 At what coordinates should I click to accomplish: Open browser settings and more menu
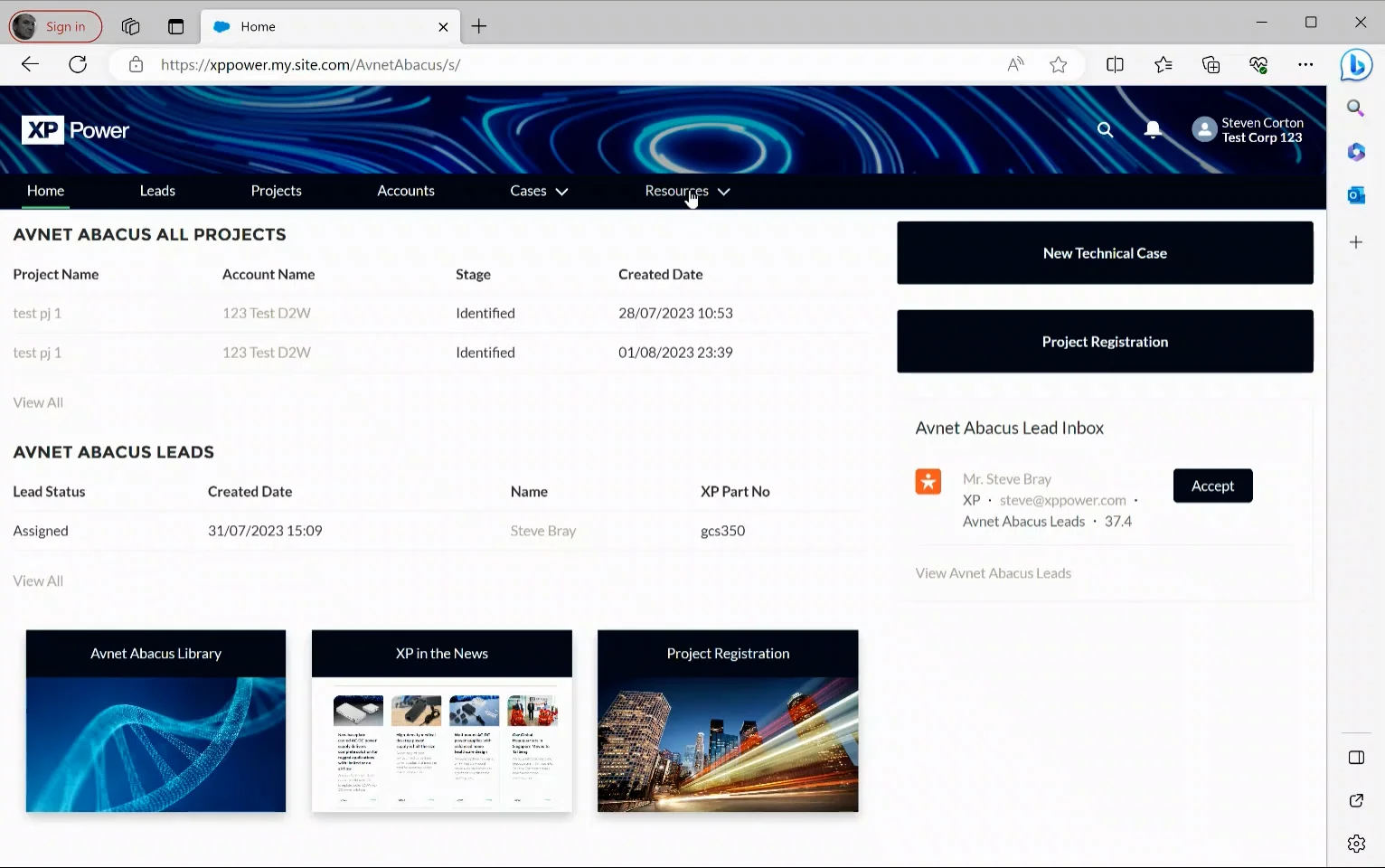click(x=1305, y=64)
